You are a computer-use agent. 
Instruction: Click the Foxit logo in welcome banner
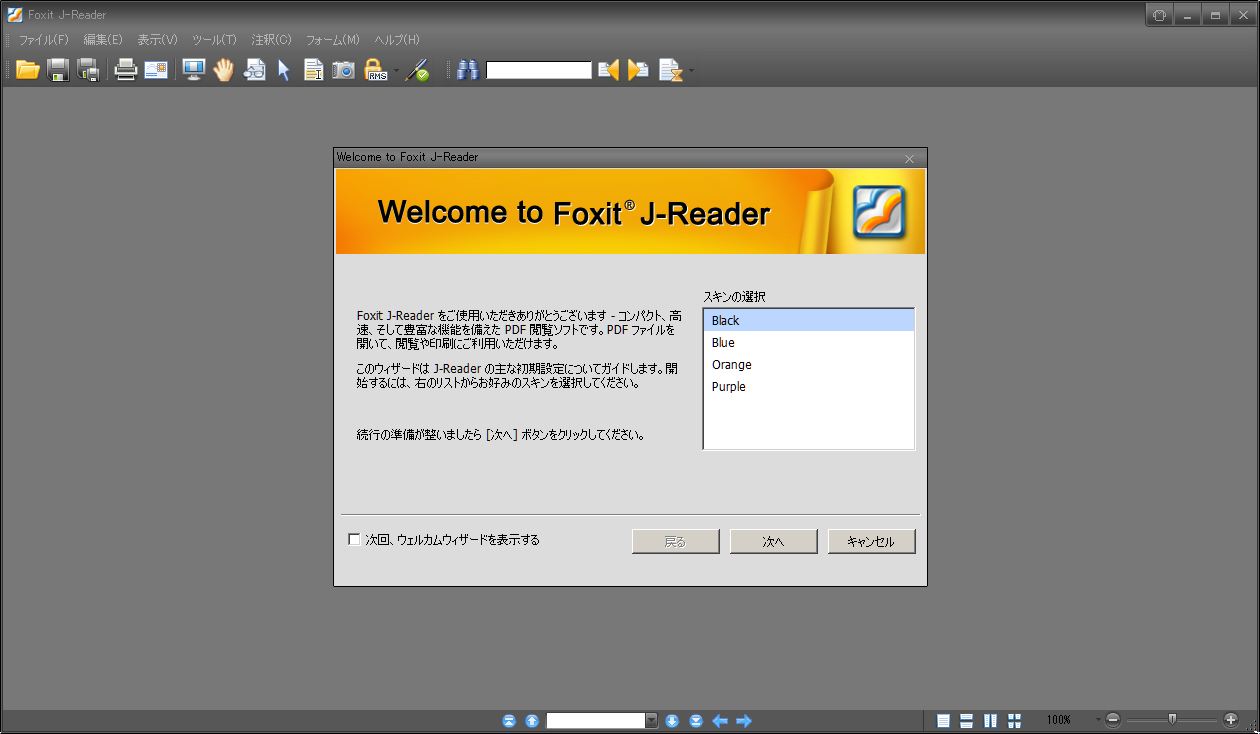pyautogui.click(x=879, y=212)
